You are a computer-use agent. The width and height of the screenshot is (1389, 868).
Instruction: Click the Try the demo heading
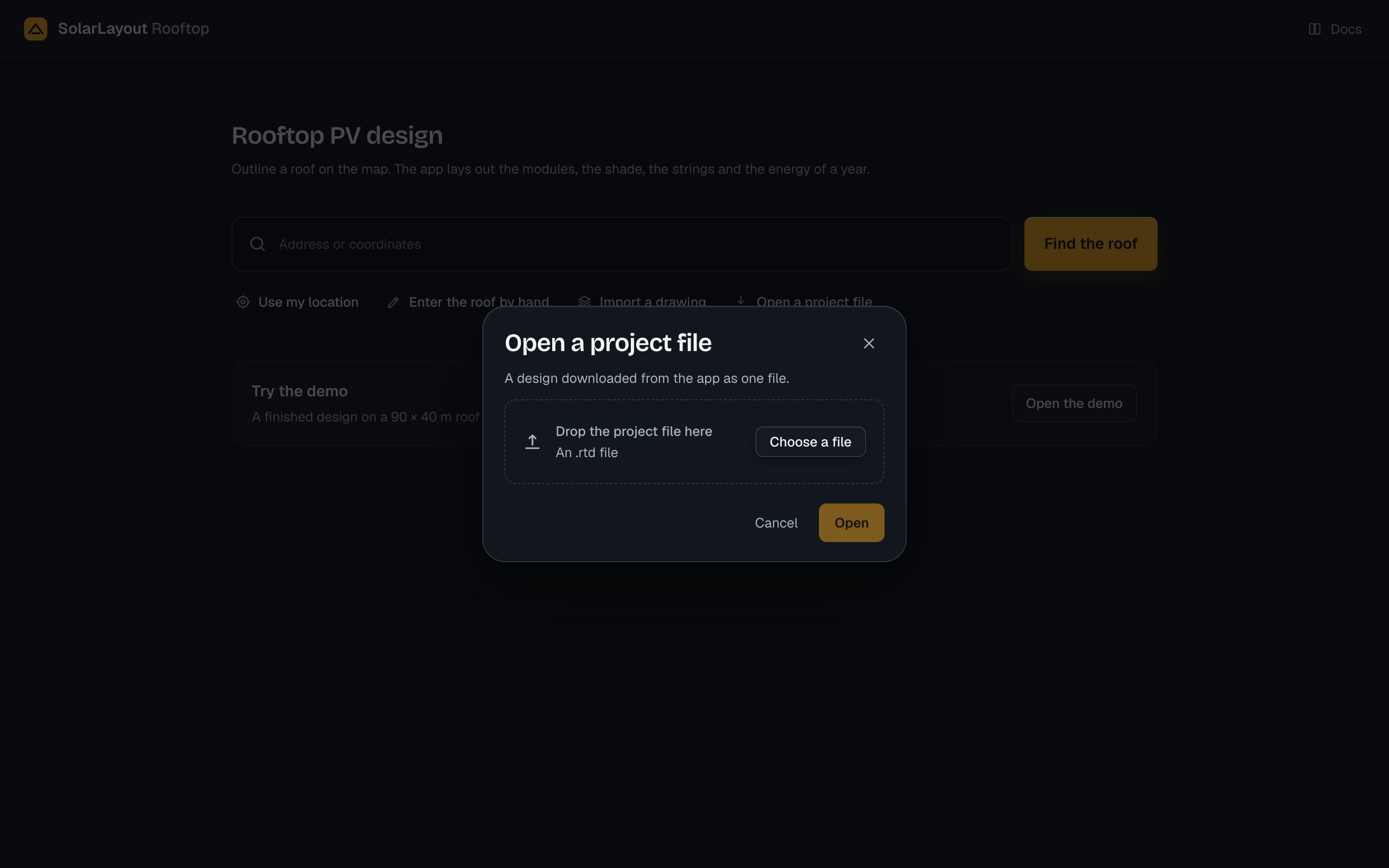(x=300, y=391)
